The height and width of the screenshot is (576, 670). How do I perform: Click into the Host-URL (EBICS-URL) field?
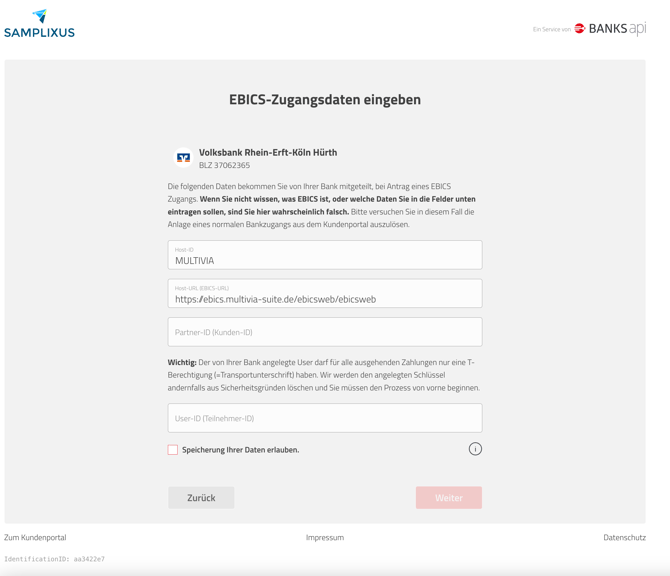(x=324, y=294)
